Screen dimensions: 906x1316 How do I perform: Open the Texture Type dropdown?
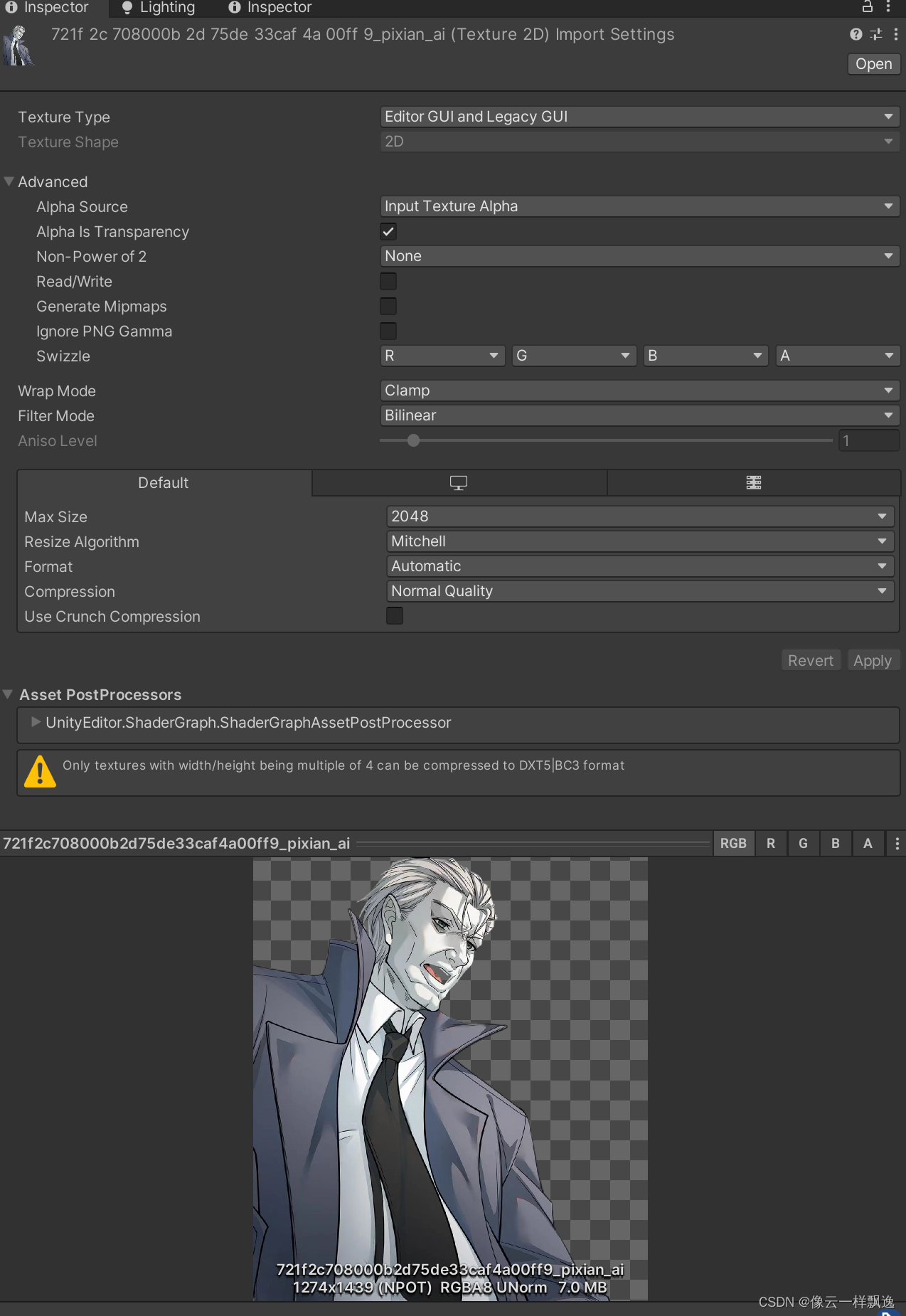click(x=640, y=117)
